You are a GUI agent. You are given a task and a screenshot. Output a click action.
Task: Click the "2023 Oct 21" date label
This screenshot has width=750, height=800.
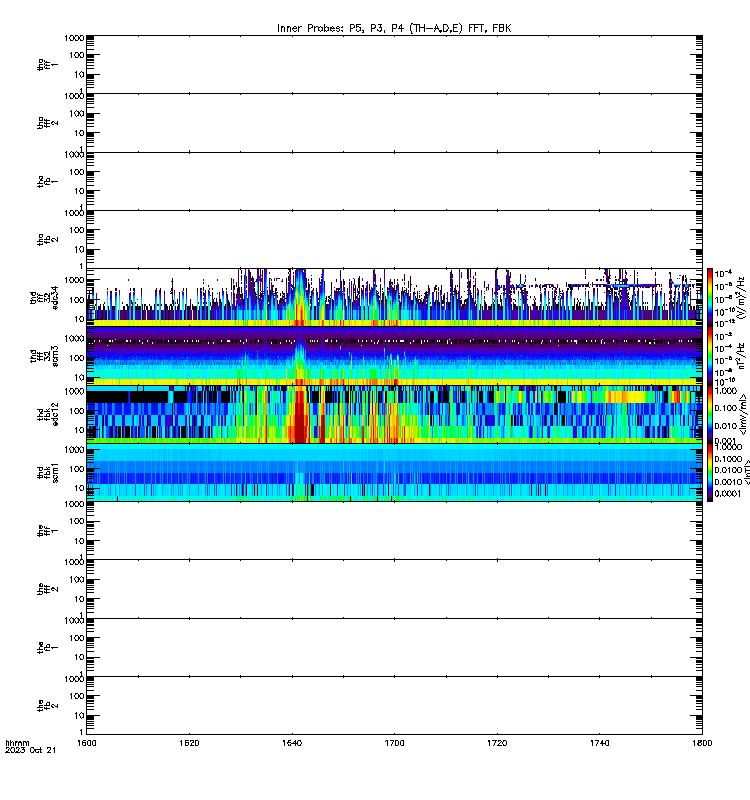coord(31,751)
